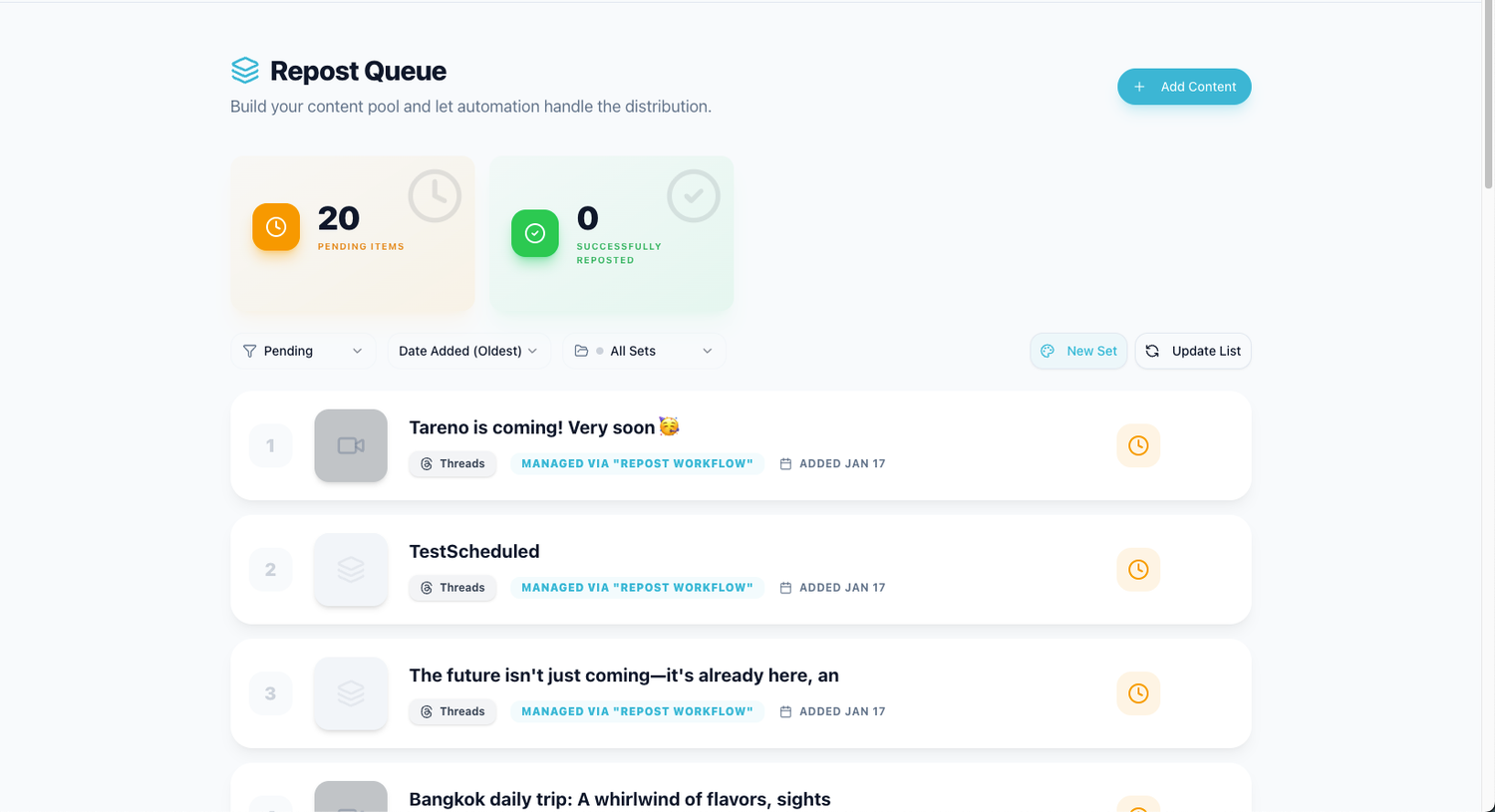Click Managed via Repost Workflow tag on 'The future isn't' post
Image resolution: width=1495 pixels, height=812 pixels.
[637, 711]
